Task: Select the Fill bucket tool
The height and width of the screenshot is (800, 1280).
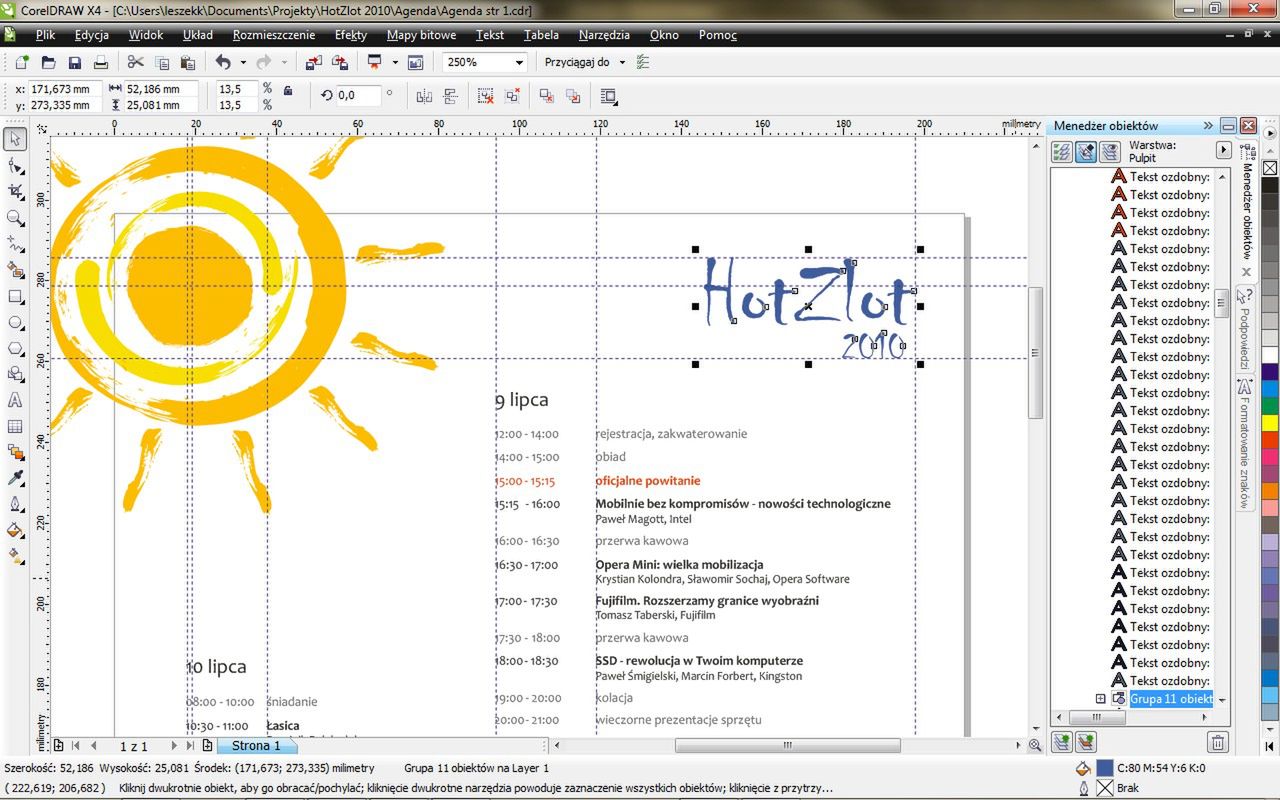Action: [15, 530]
